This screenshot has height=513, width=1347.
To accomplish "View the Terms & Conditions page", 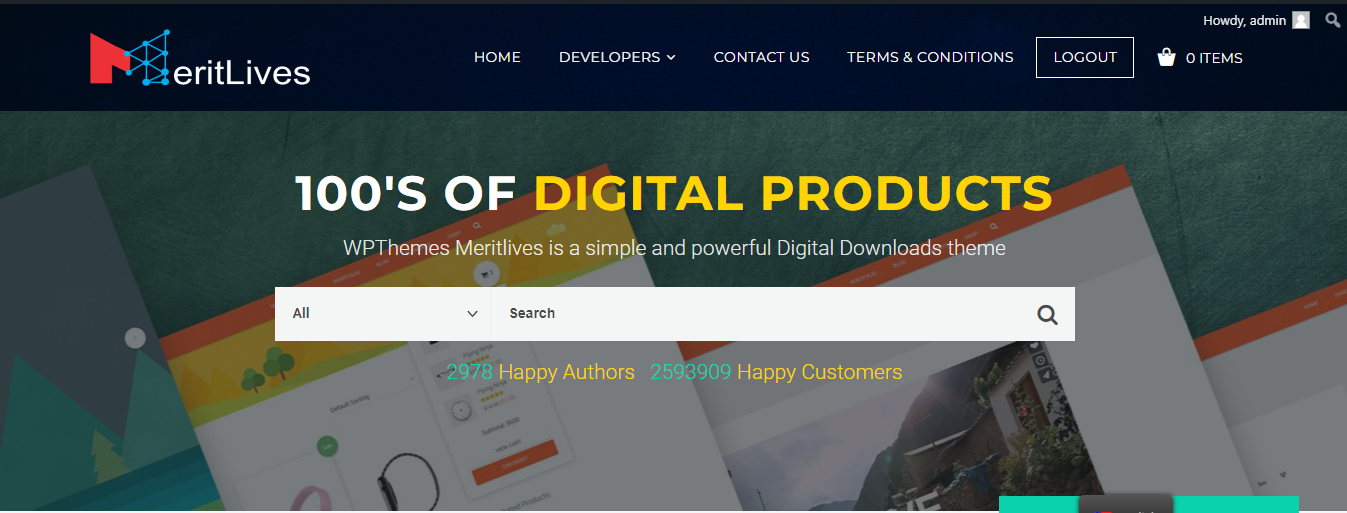I will coord(930,57).
